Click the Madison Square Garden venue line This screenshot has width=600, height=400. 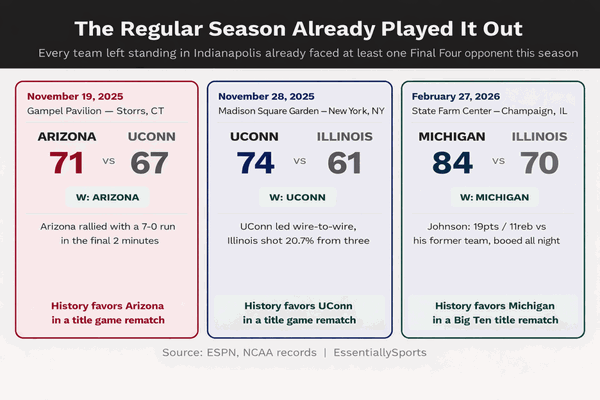point(300,111)
